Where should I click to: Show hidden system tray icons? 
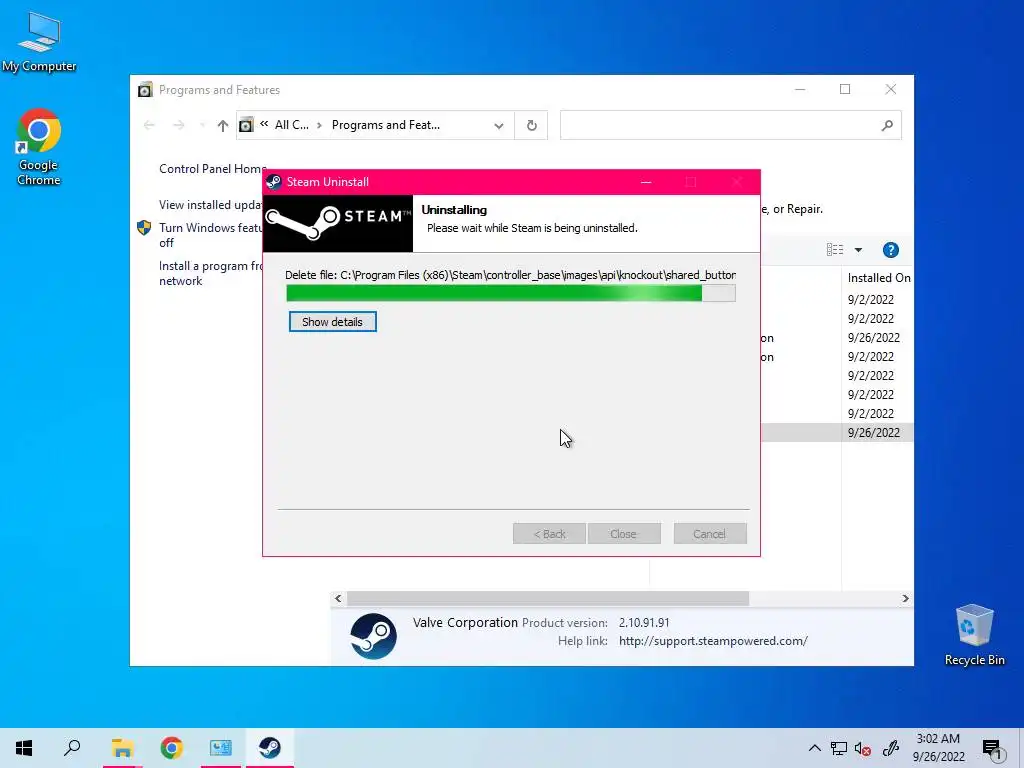(814, 748)
